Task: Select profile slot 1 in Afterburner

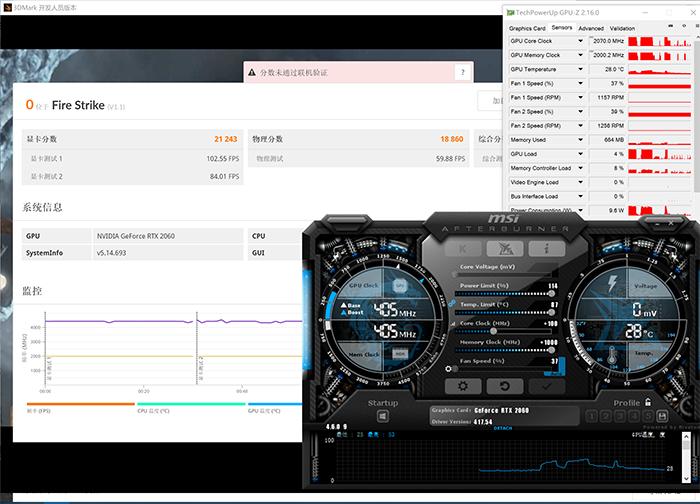Action: (x=592, y=417)
